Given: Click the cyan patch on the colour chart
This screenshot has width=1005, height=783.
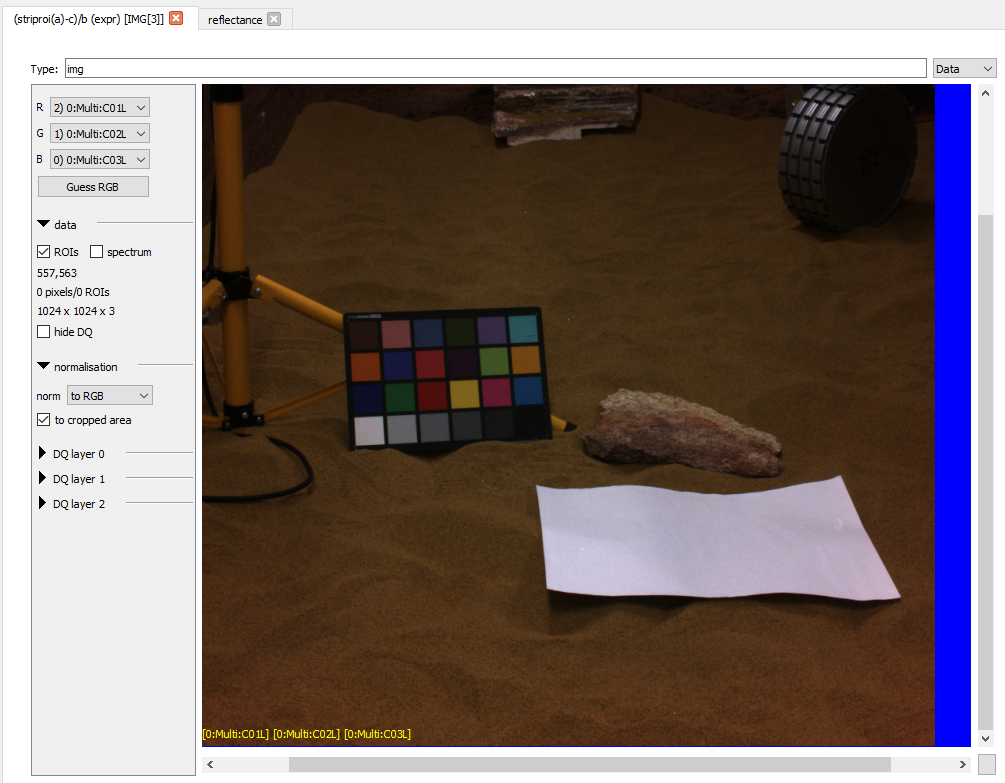Looking at the screenshot, I should [x=523, y=329].
